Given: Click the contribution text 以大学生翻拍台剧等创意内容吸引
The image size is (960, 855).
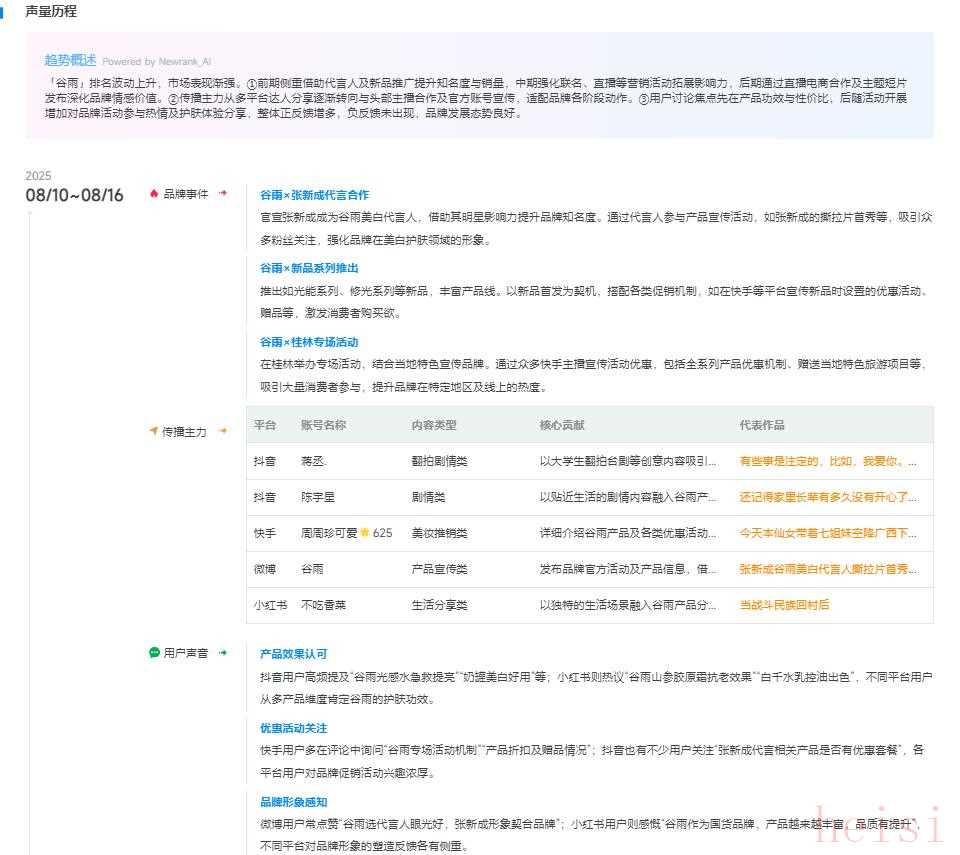Looking at the screenshot, I should [628, 461].
